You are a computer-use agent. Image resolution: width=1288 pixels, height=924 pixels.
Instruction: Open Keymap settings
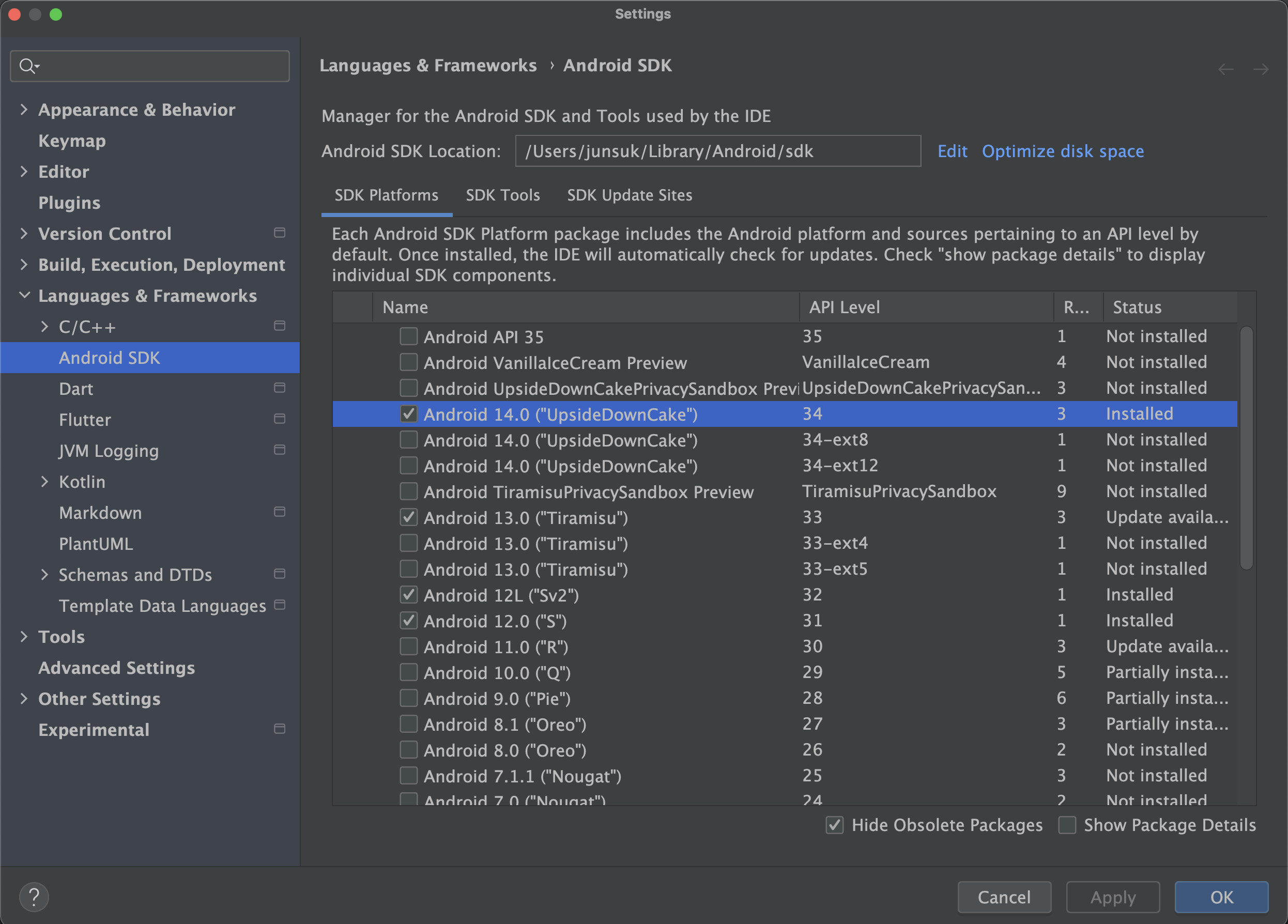tap(72, 140)
